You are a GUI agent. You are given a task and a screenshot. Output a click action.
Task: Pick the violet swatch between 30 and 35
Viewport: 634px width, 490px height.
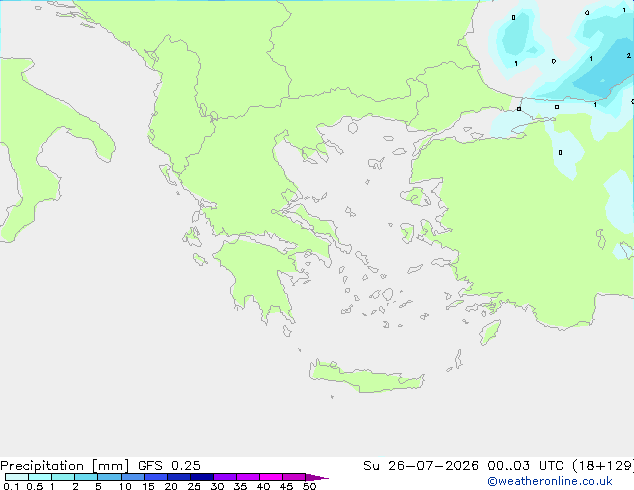[224, 477]
